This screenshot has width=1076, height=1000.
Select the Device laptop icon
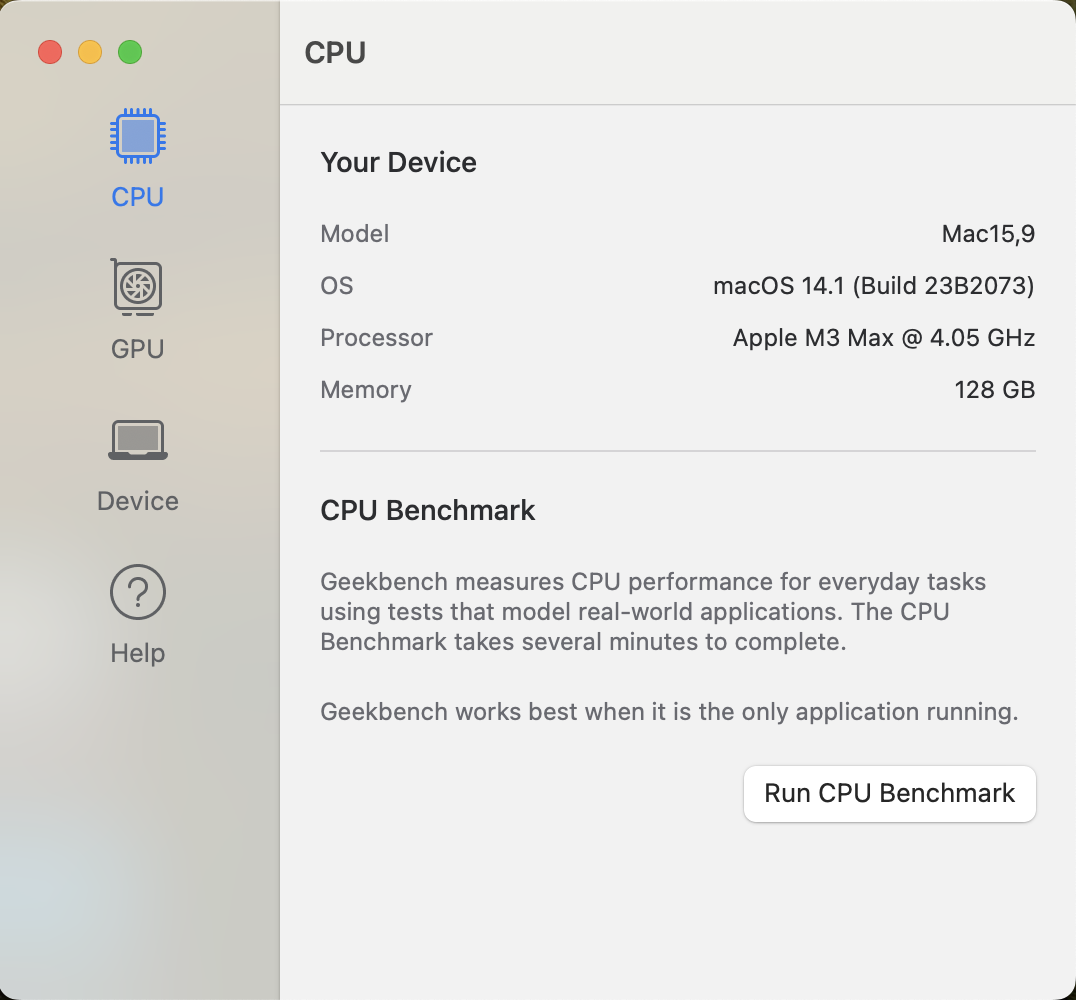pos(138,440)
